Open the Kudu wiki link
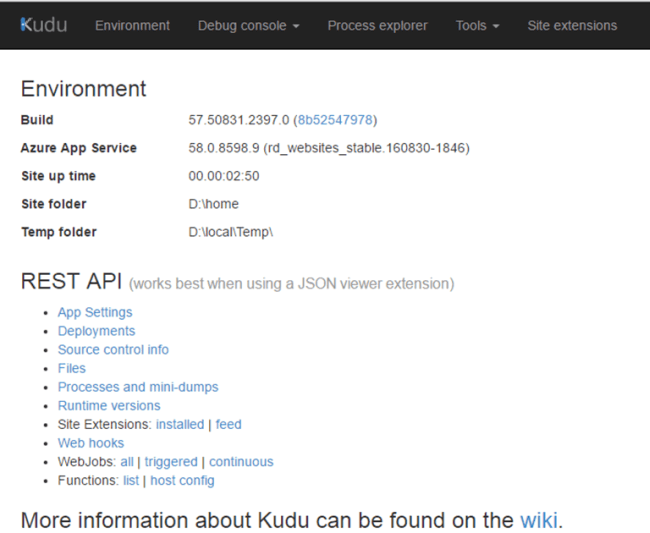650x533 pixels. click(x=538, y=520)
